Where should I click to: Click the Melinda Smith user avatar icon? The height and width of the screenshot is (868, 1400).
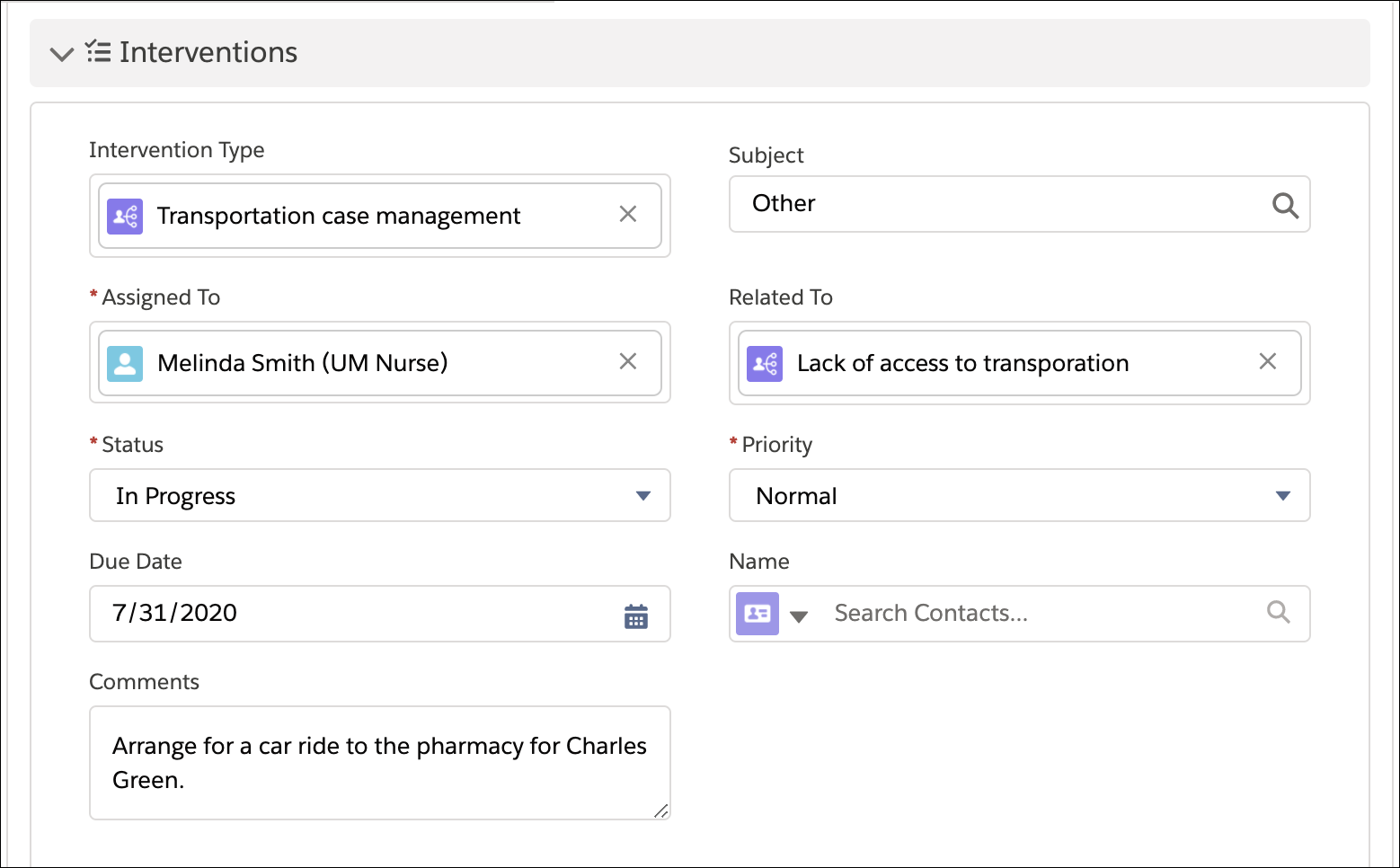(125, 363)
